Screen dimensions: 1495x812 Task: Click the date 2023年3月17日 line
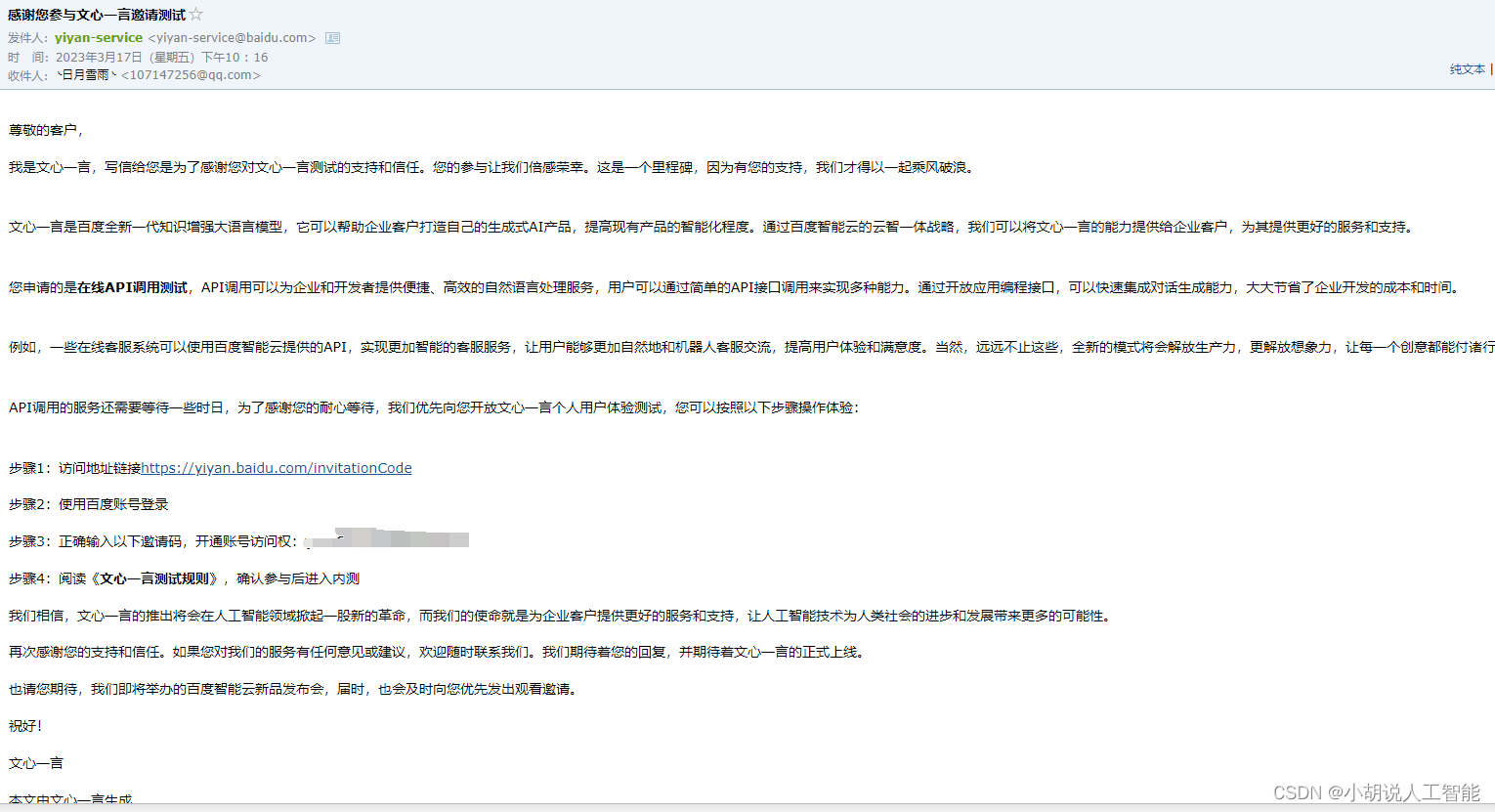(161, 57)
